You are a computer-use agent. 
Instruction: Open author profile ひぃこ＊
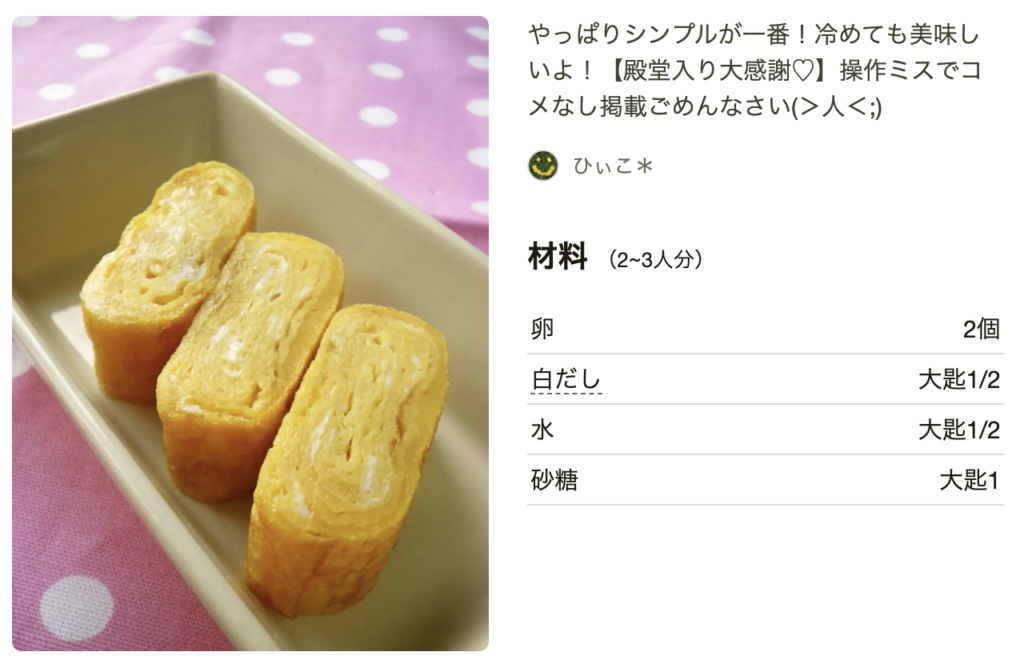[x=613, y=167]
